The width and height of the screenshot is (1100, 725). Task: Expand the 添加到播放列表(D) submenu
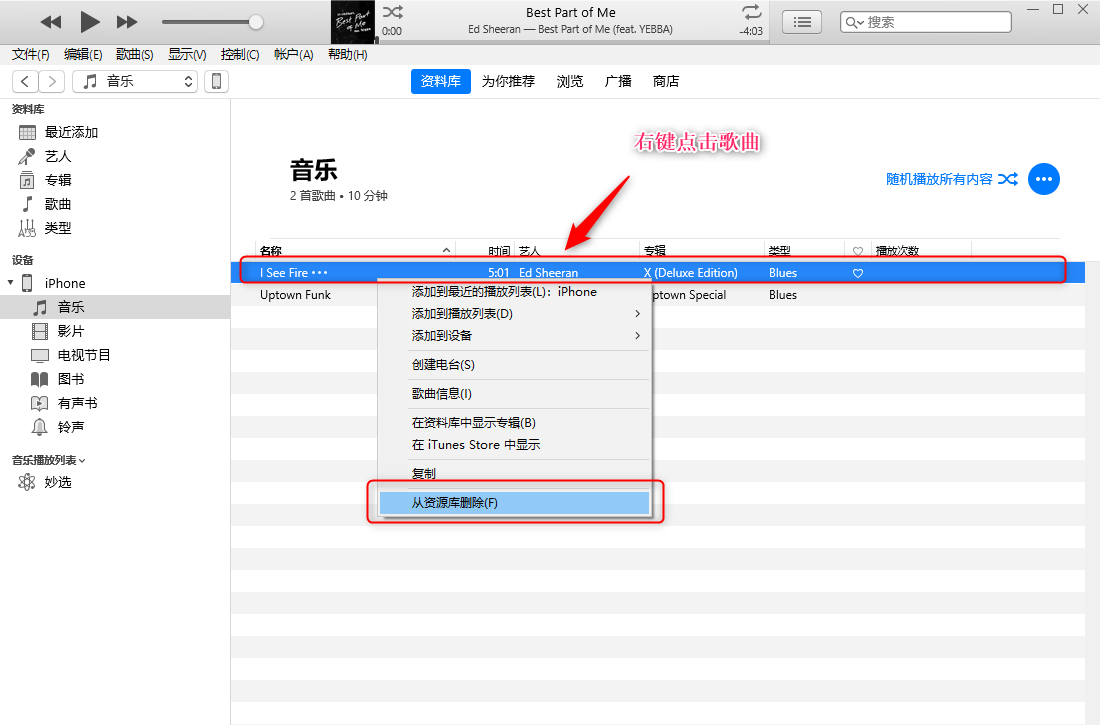tap(514, 314)
